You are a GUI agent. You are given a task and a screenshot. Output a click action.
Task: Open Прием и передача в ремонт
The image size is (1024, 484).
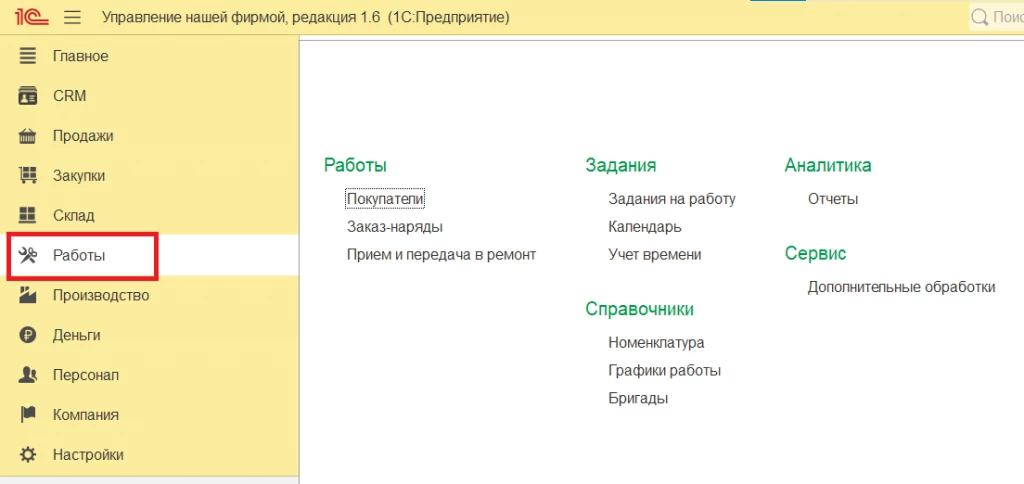coord(441,255)
